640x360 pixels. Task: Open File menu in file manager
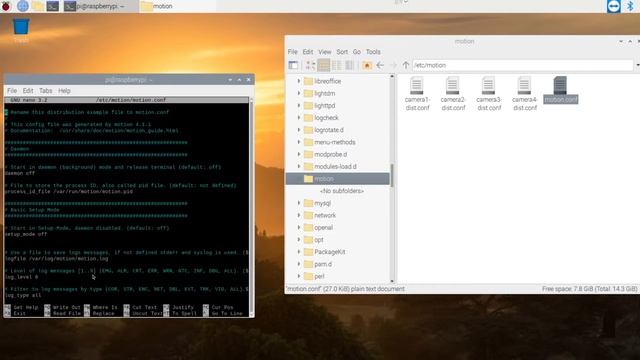click(x=293, y=52)
